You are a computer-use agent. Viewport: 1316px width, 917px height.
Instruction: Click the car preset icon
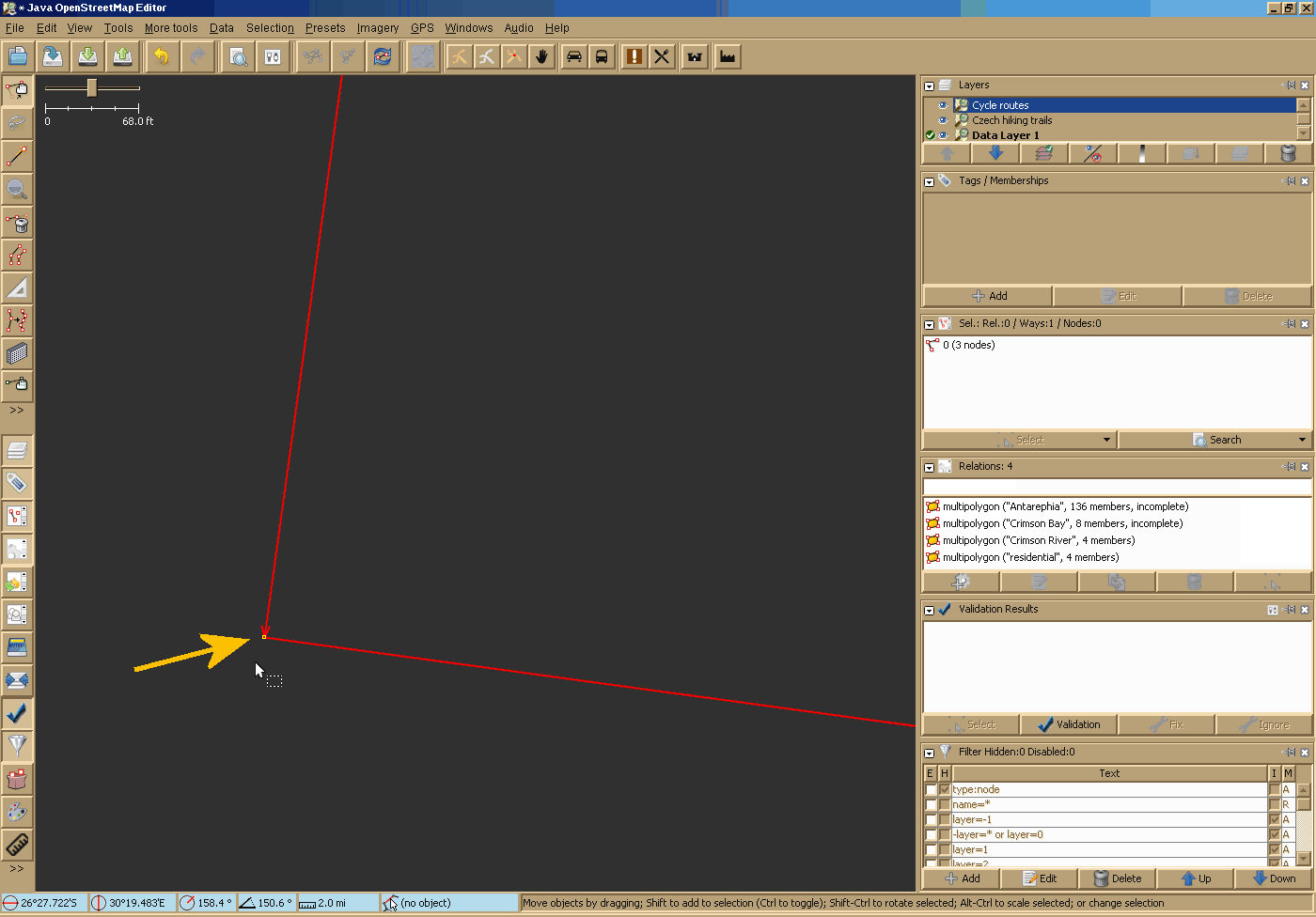click(573, 56)
